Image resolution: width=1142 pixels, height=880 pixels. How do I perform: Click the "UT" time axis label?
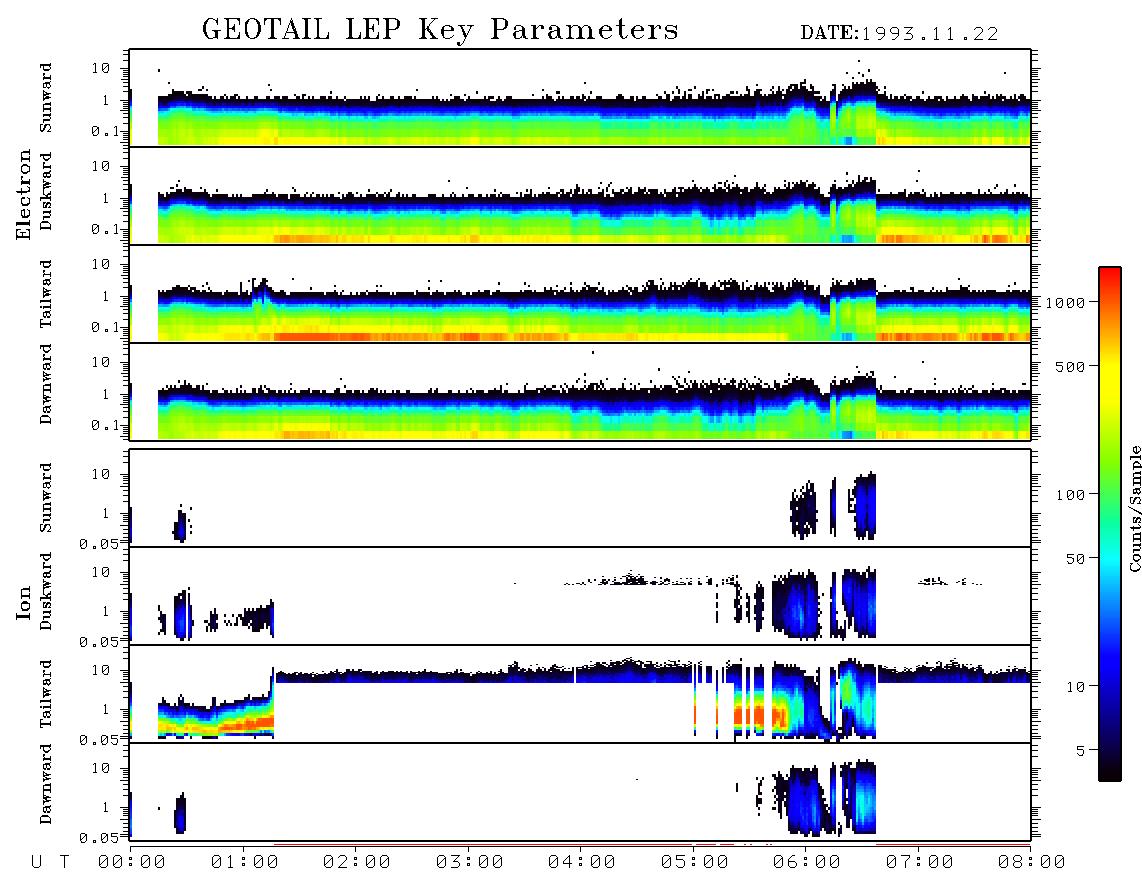(x=50, y=862)
